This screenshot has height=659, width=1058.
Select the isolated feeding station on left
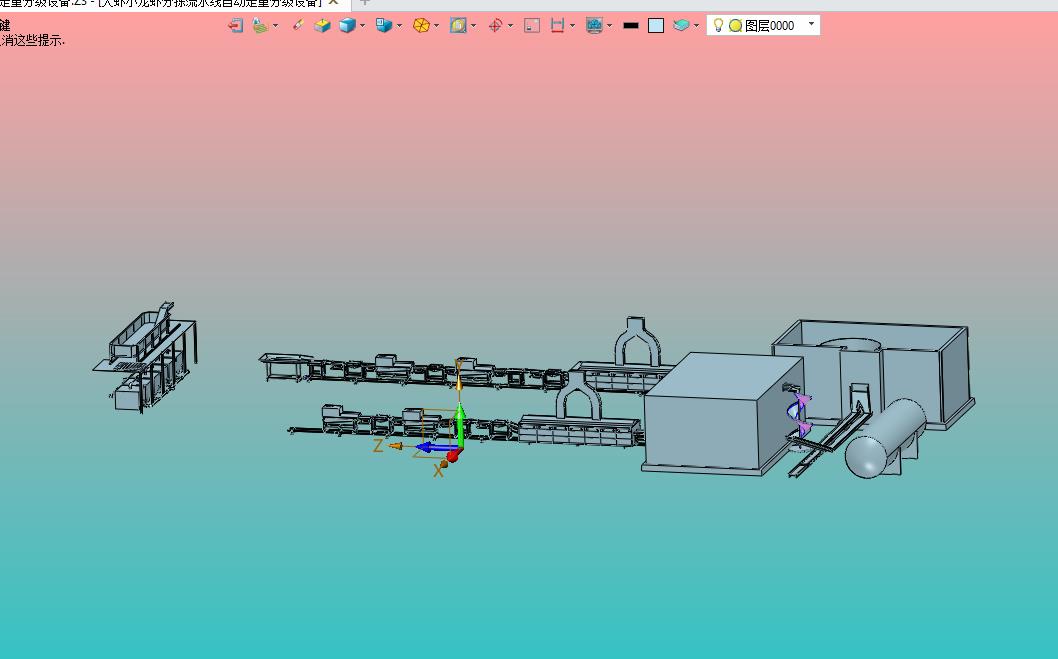click(145, 357)
